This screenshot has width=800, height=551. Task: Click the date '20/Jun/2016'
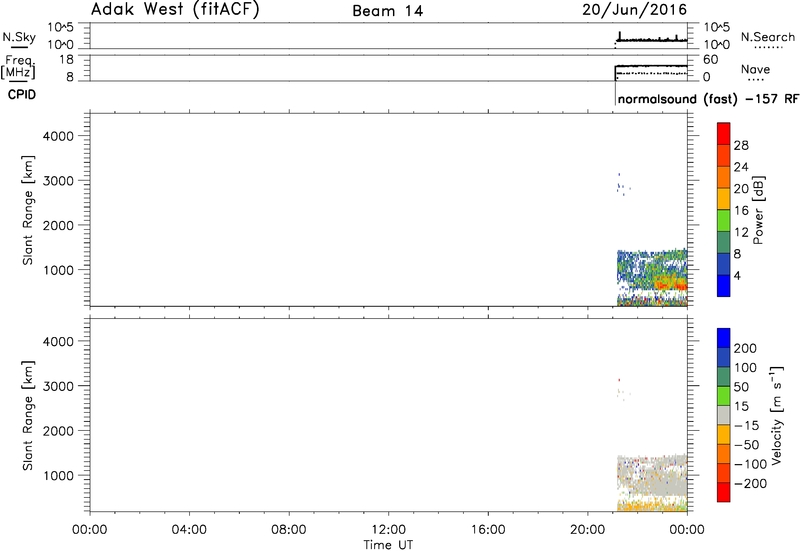[635, 10]
